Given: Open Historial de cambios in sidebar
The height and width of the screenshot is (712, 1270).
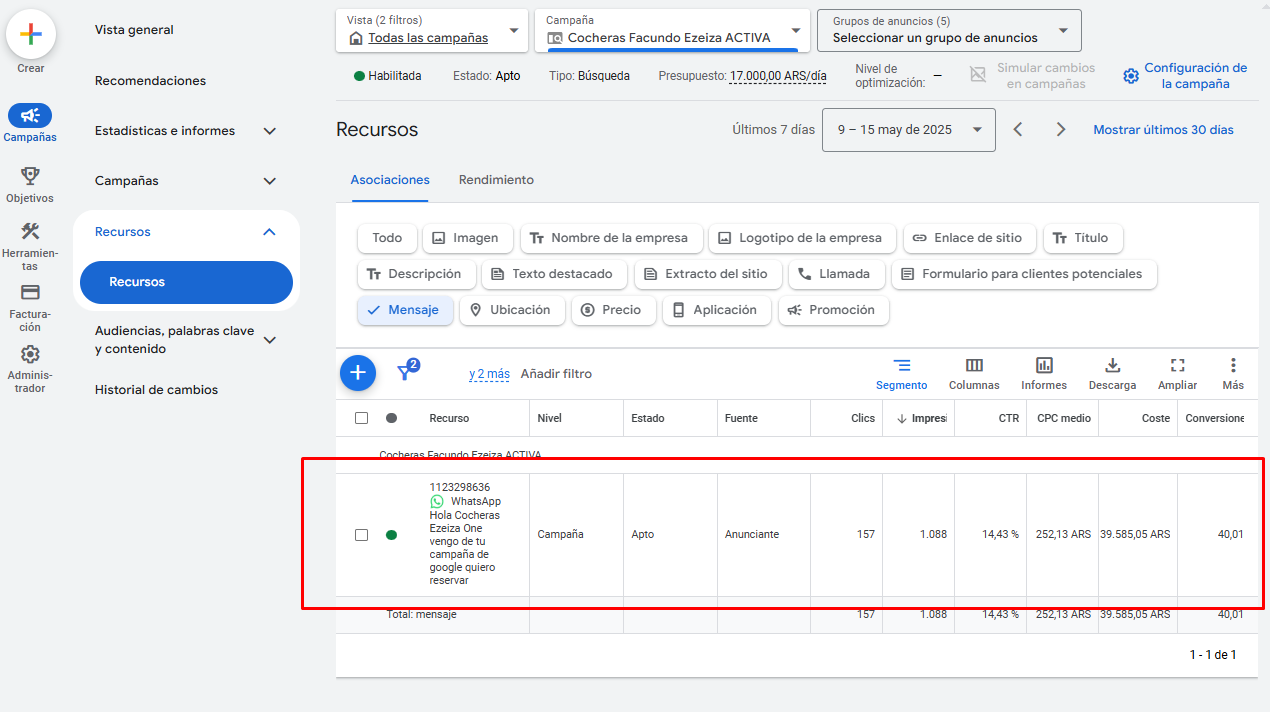Looking at the screenshot, I should tap(156, 390).
